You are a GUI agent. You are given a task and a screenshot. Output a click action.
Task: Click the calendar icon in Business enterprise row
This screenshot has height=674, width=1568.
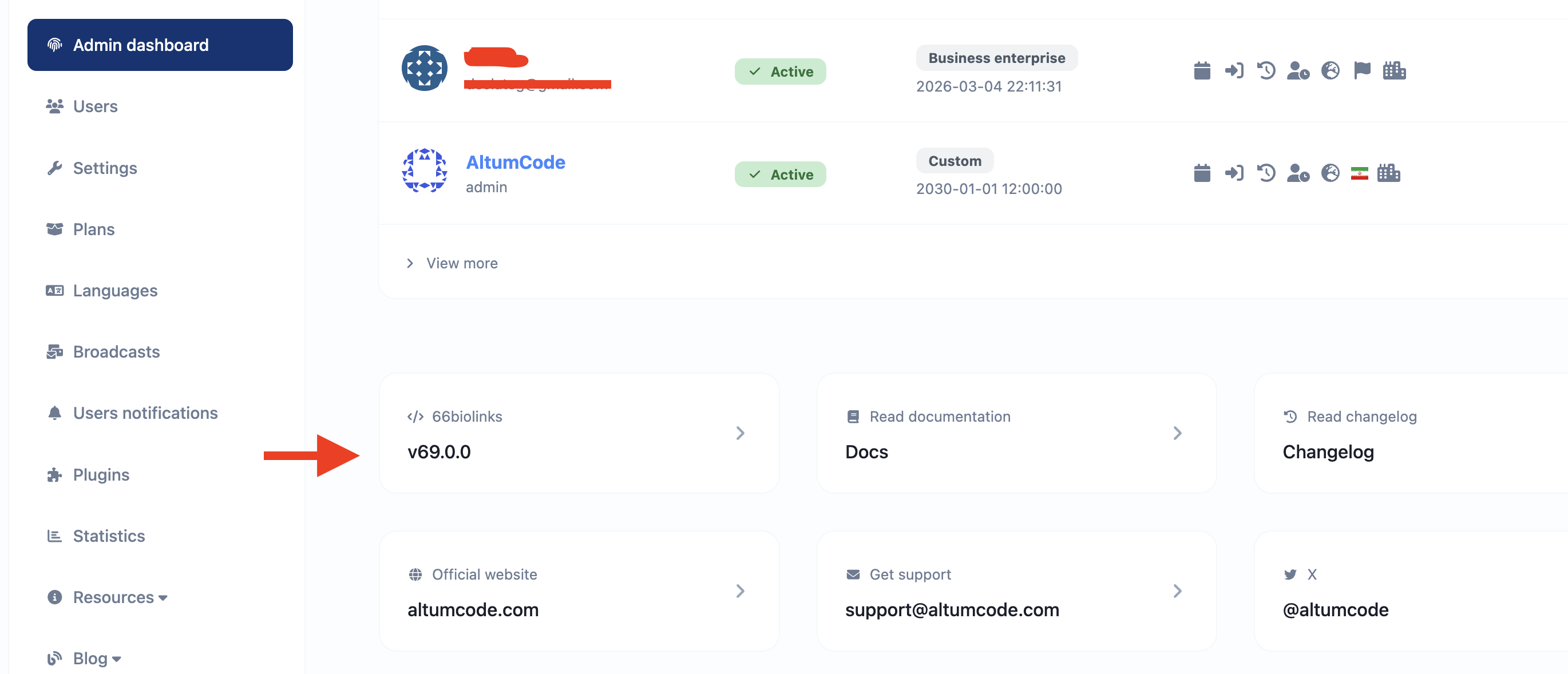[x=1202, y=70]
